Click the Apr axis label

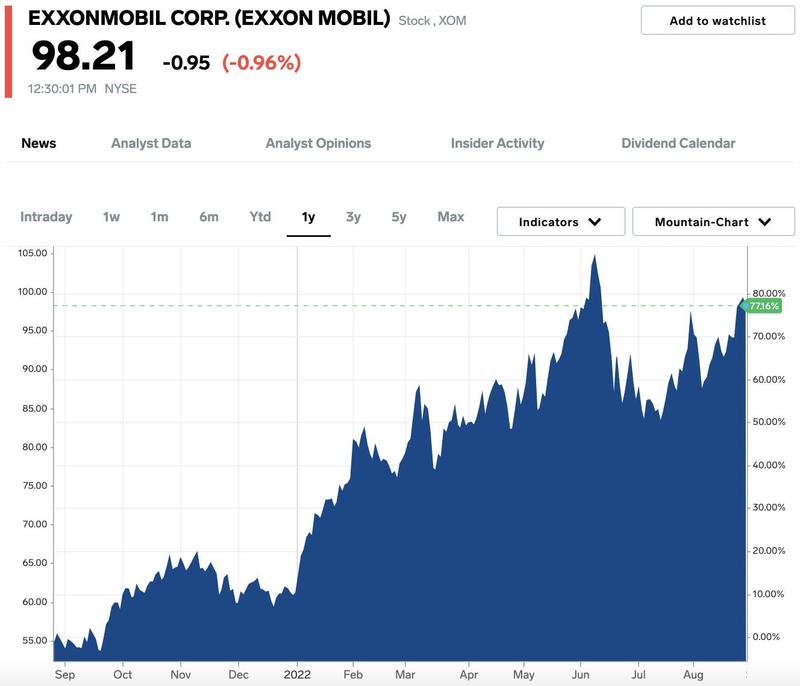point(469,674)
